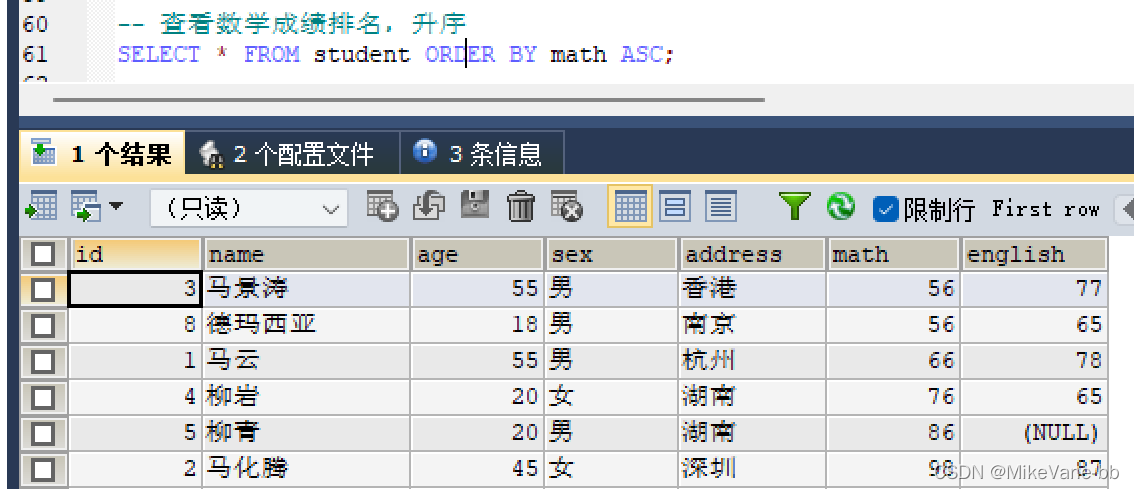Click the address cell 南京
Image resolution: width=1134 pixels, height=489 pixels.
[x=752, y=324]
